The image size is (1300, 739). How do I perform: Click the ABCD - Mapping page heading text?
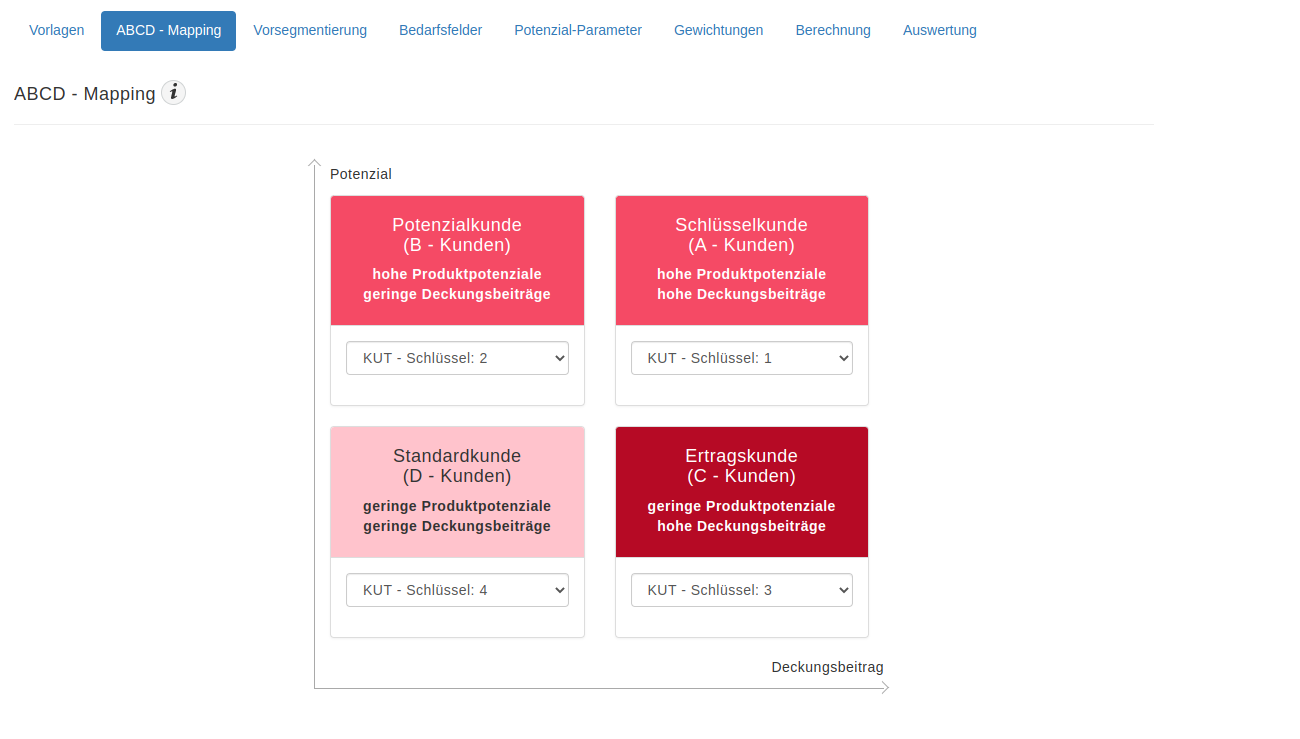(85, 94)
